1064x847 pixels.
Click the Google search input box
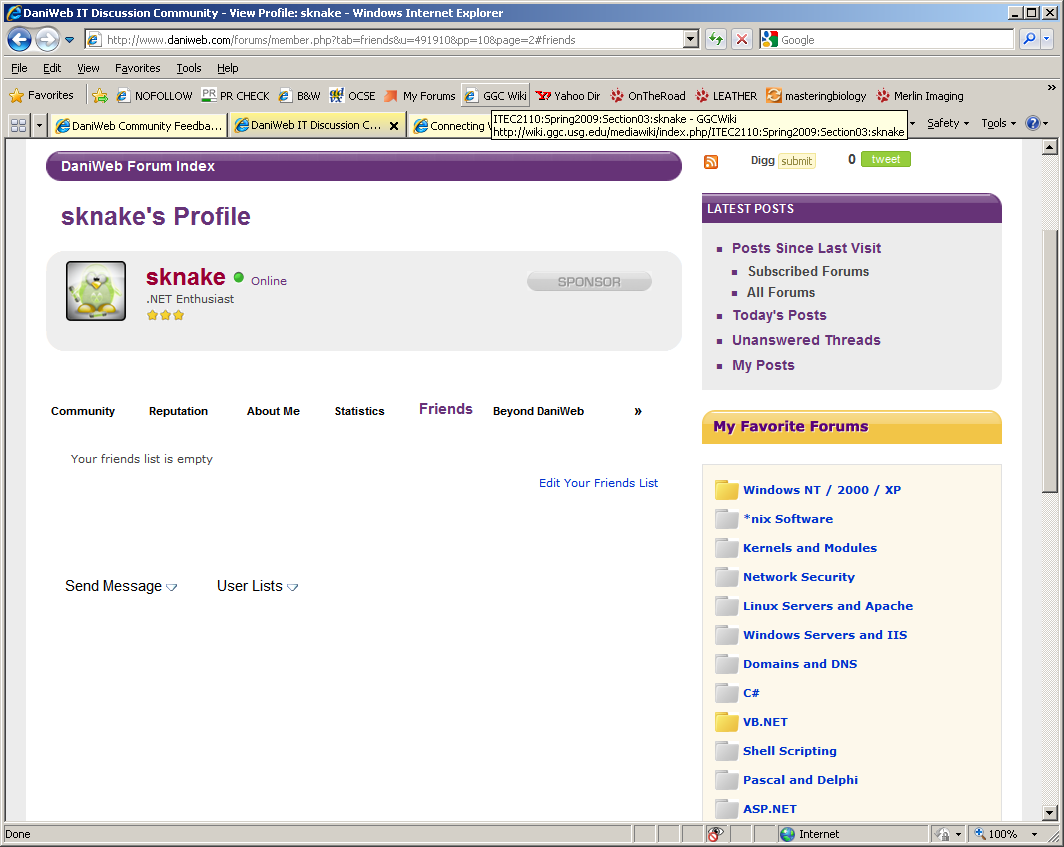coord(896,39)
